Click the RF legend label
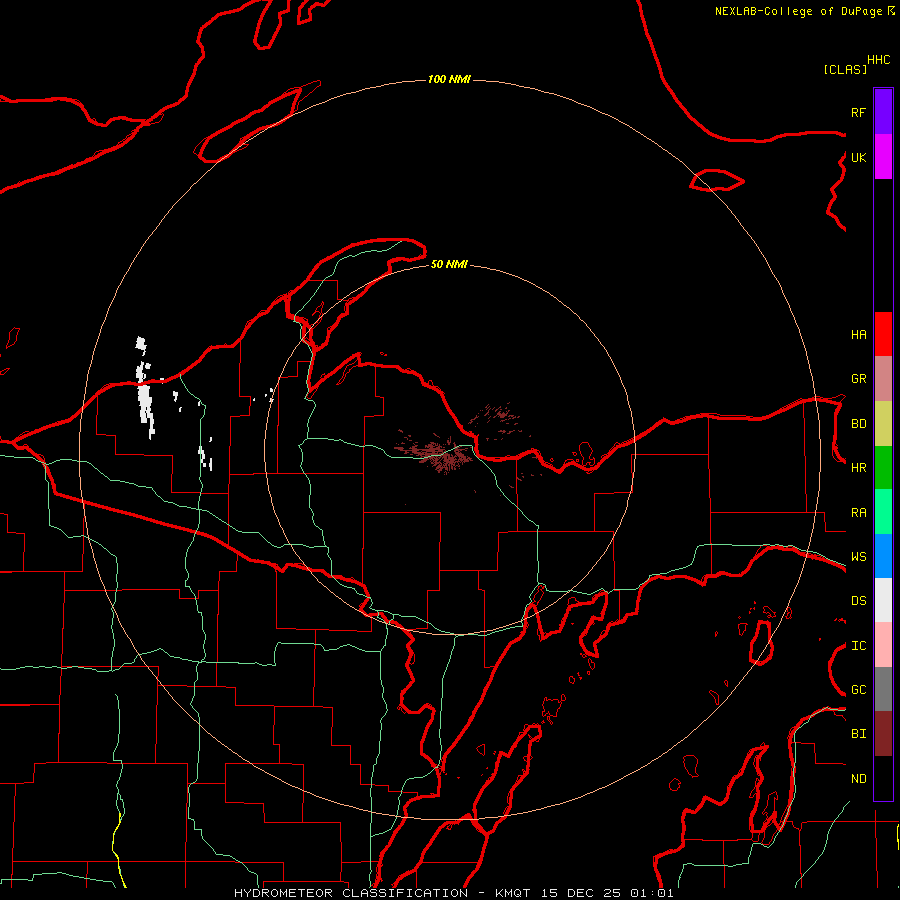The image size is (900, 900). [x=858, y=112]
